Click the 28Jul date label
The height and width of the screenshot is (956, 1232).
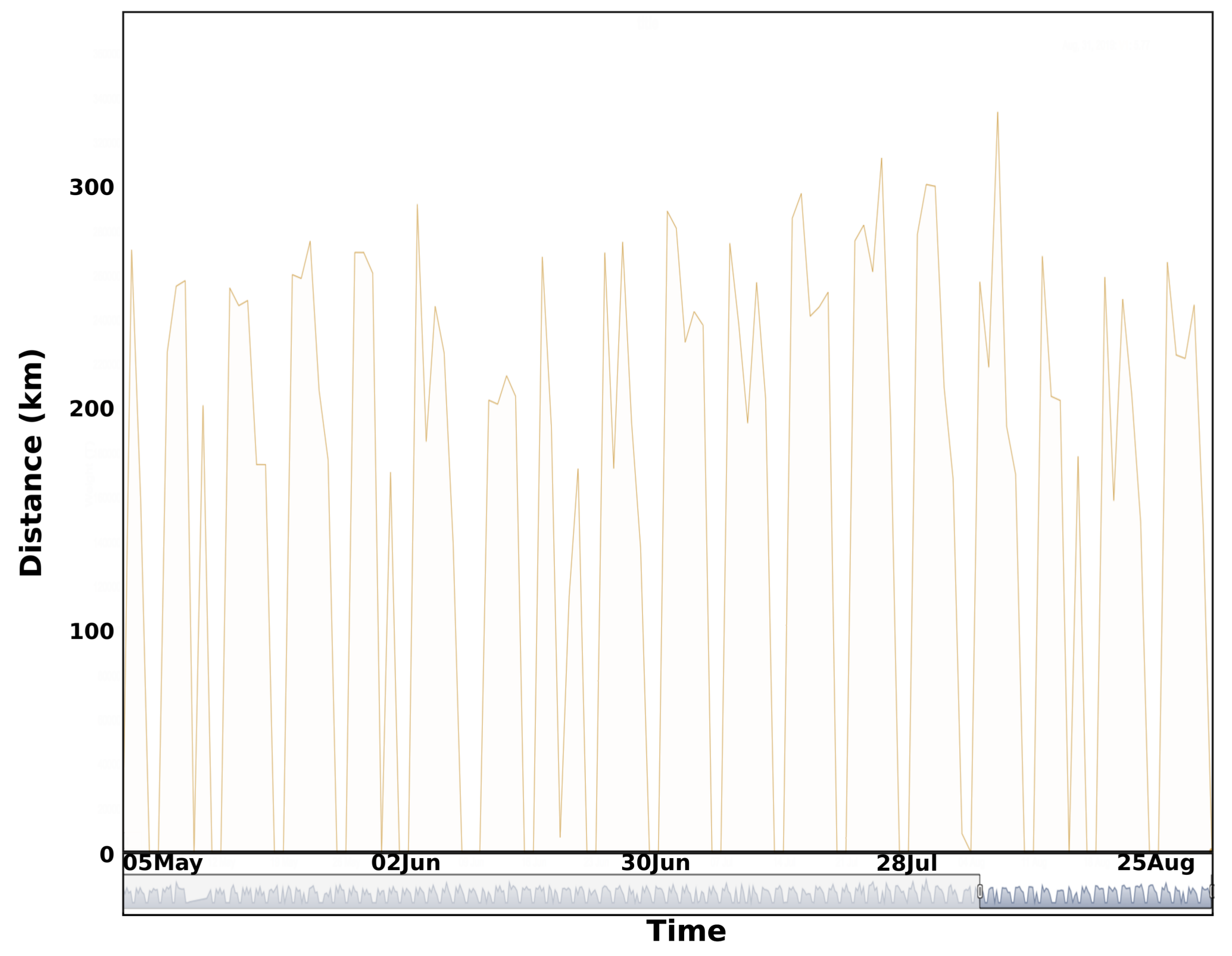(x=906, y=864)
